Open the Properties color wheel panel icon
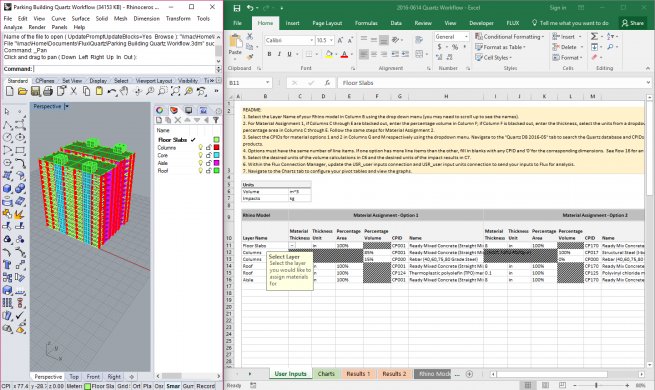 tap(160, 110)
